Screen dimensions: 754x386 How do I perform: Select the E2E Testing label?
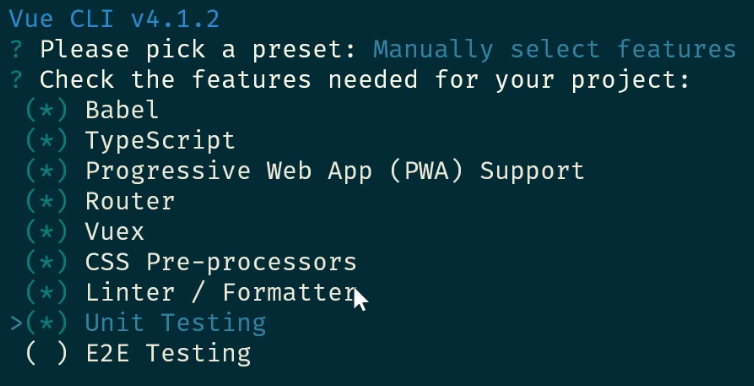(168, 353)
